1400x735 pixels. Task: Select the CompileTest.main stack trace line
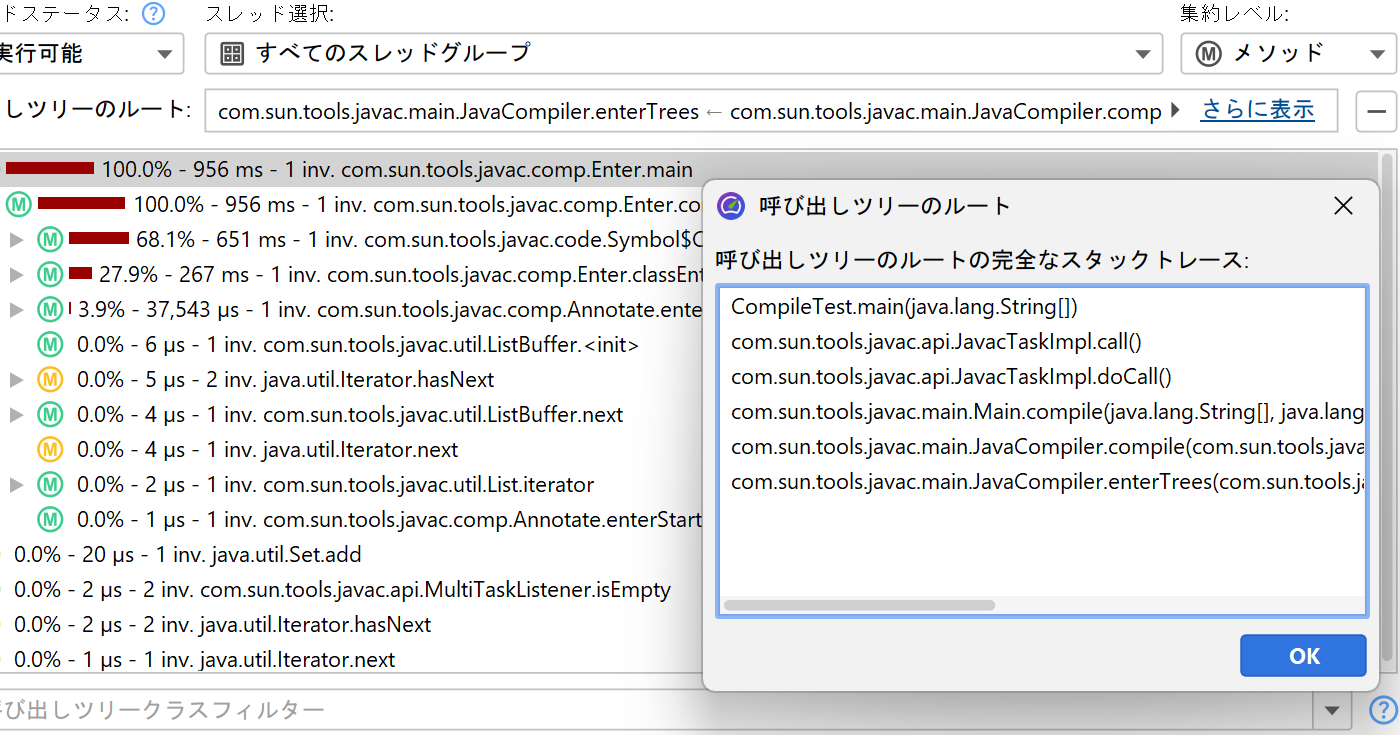click(904, 306)
